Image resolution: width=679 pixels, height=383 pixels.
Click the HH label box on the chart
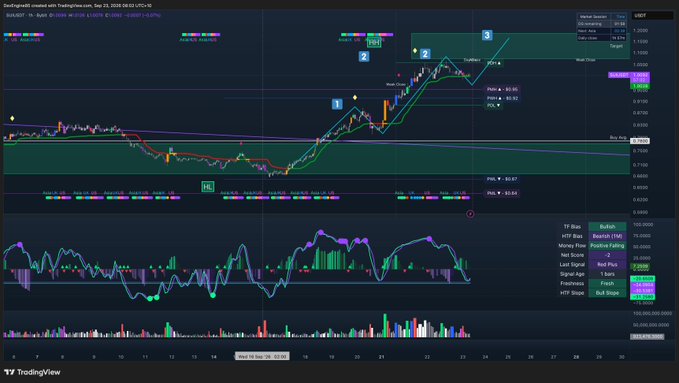click(x=374, y=42)
